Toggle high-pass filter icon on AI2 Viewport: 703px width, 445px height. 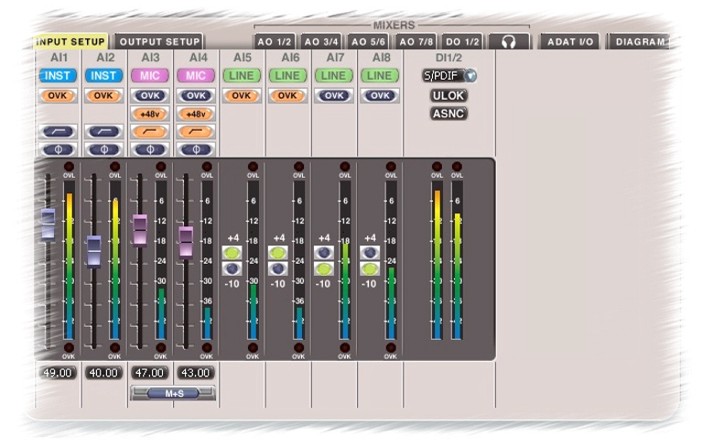104,132
